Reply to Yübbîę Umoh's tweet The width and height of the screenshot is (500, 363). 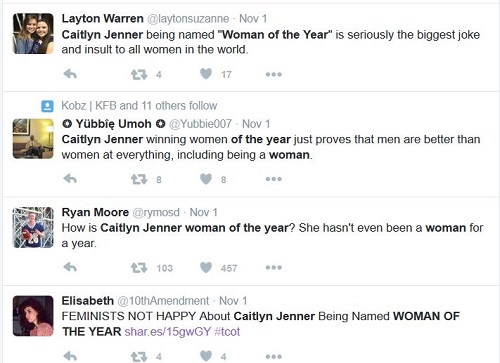click(70, 179)
